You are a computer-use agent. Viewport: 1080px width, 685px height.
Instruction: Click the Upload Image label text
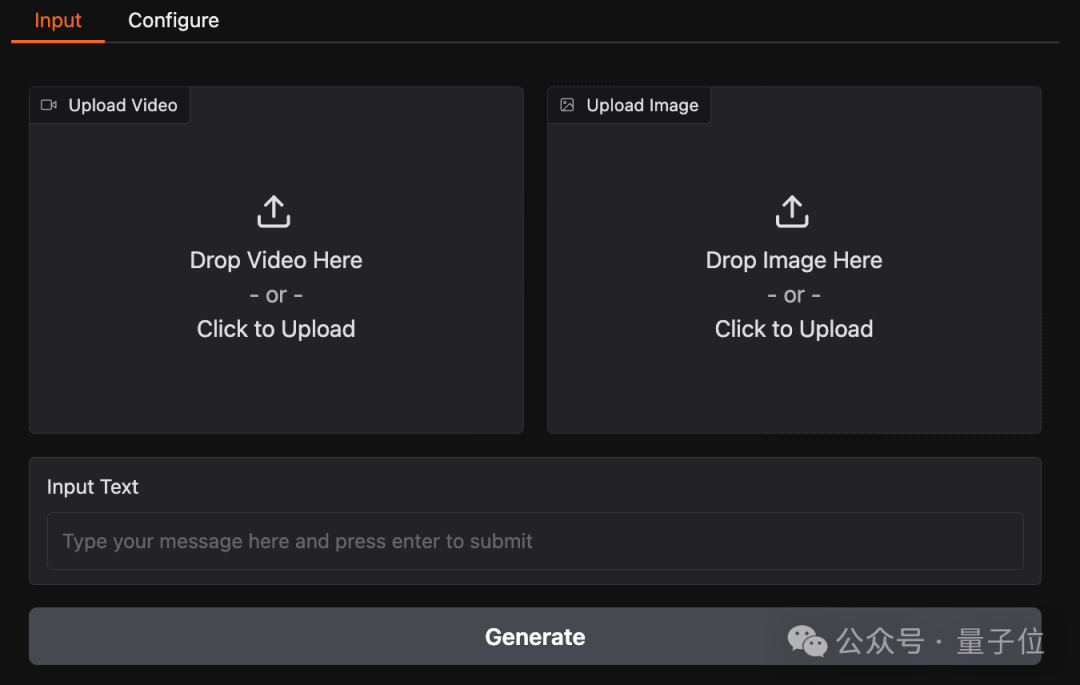(x=642, y=105)
